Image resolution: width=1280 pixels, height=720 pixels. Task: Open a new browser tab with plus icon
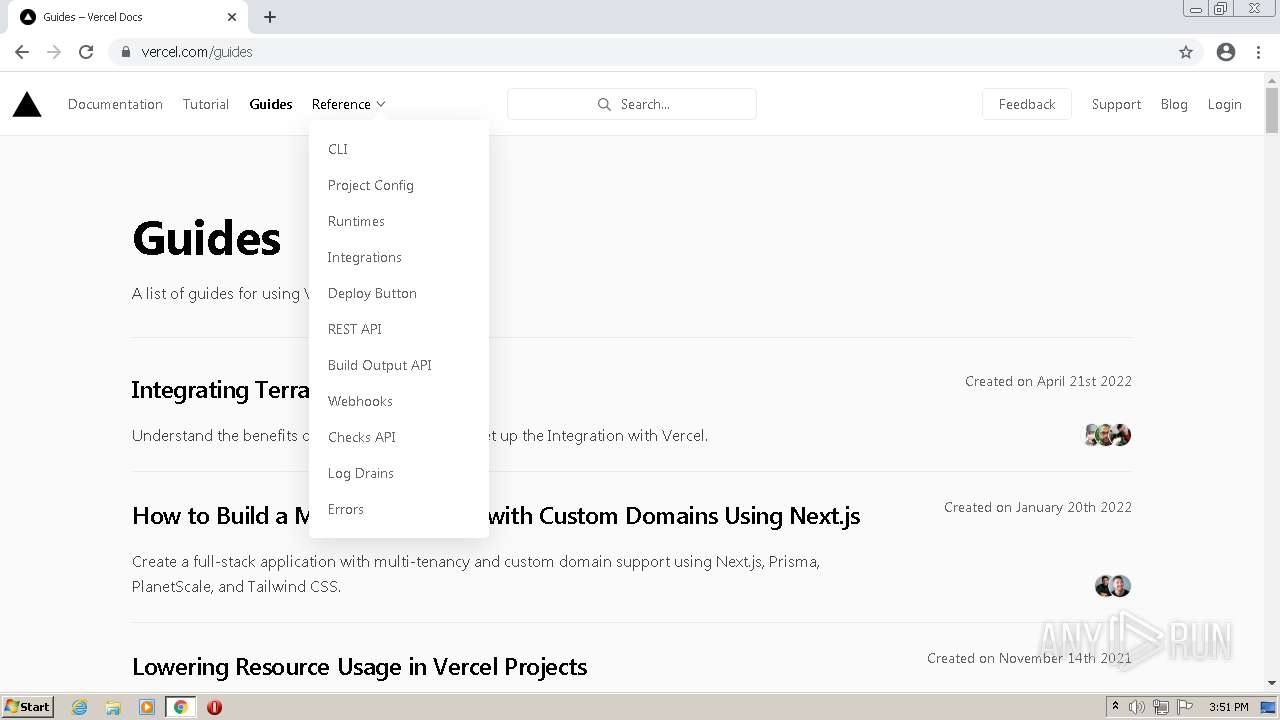click(x=270, y=17)
